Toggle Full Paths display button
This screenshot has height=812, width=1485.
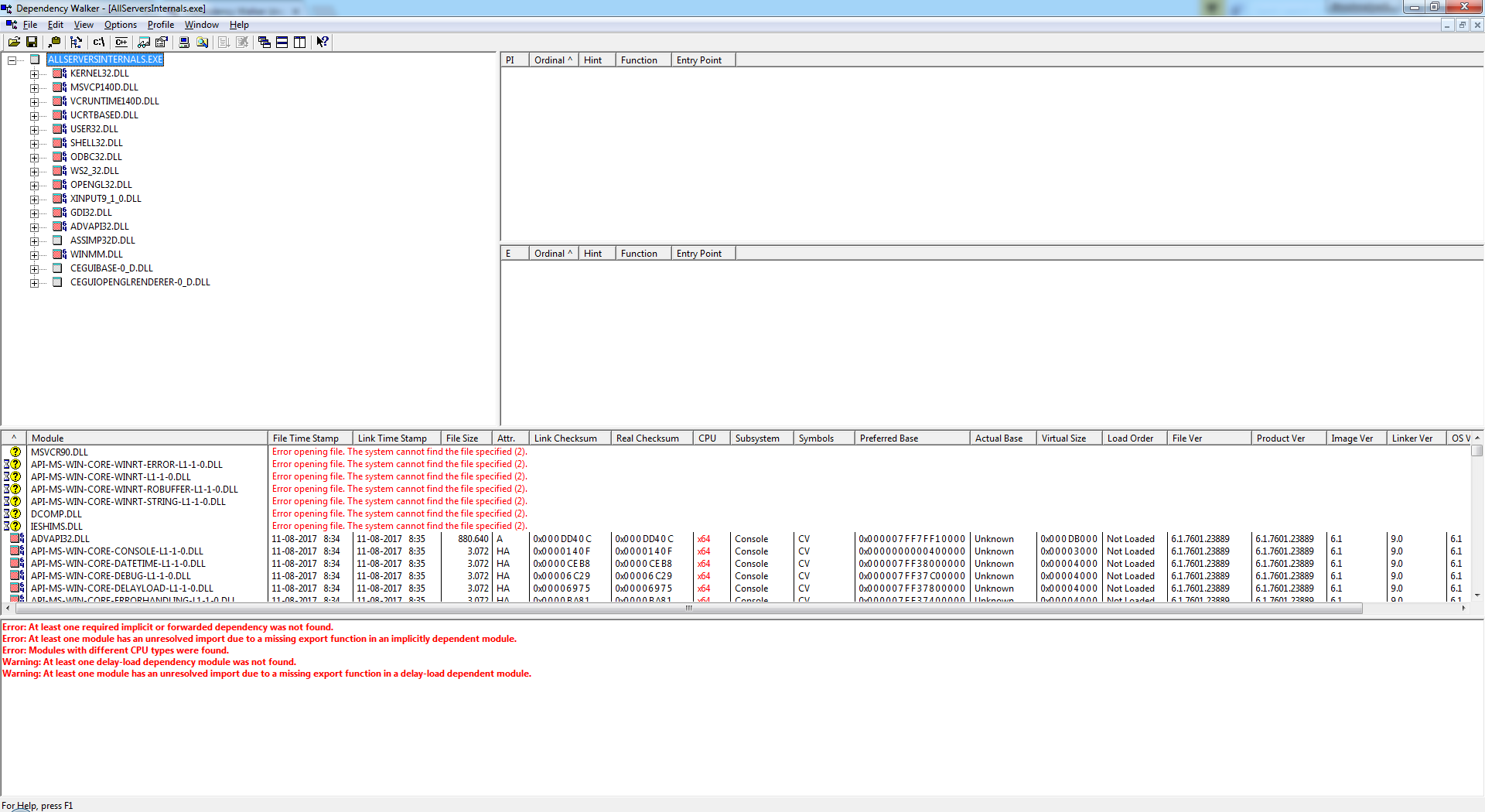coord(99,43)
